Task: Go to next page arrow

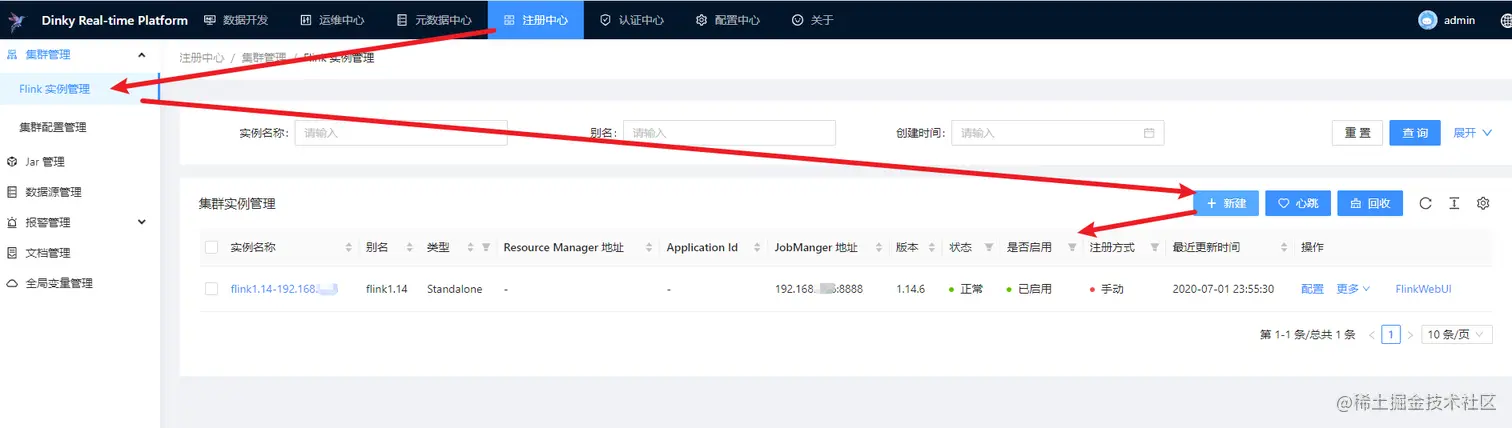Action: tap(1410, 335)
